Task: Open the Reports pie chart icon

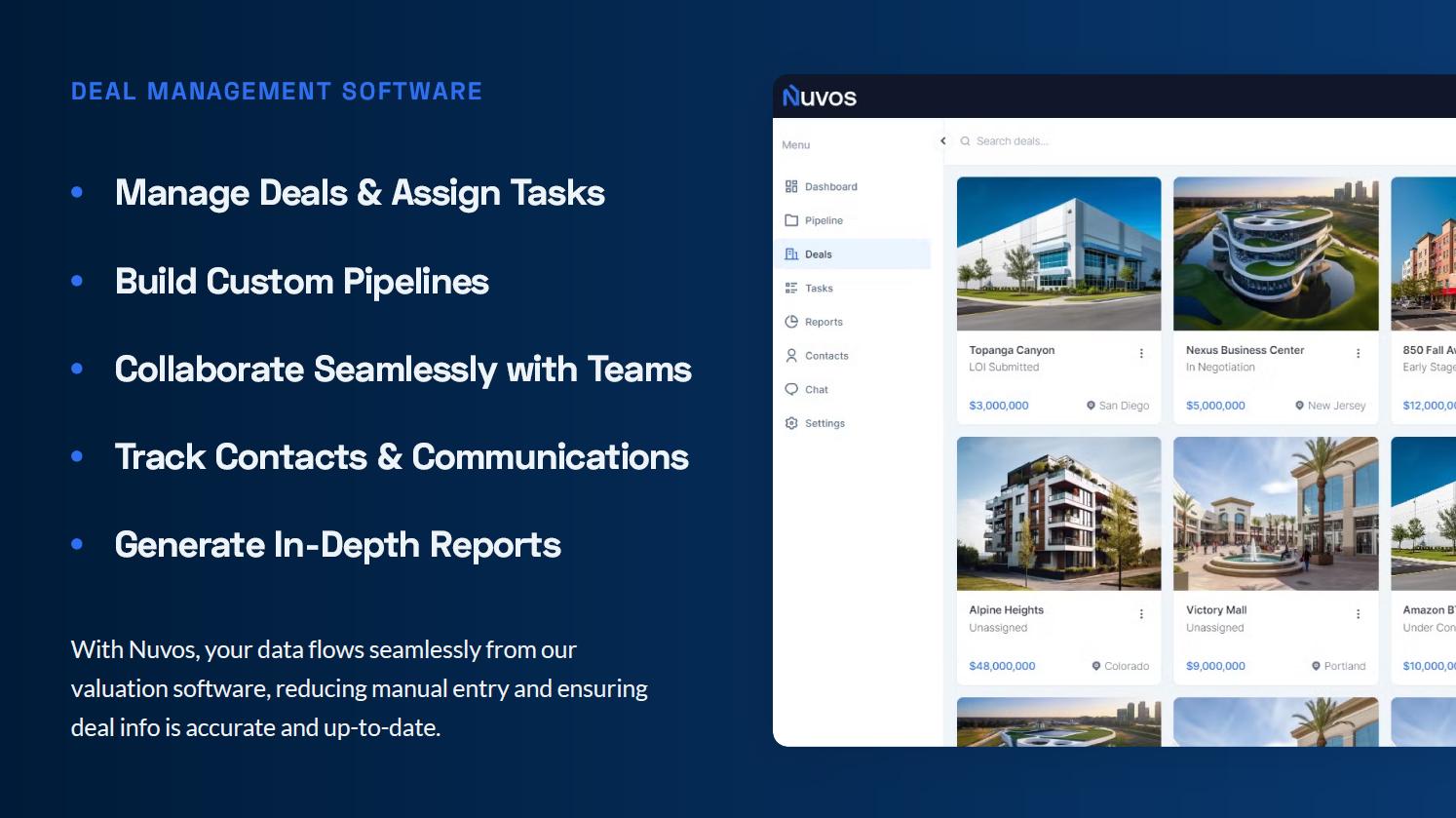Action: 791,322
